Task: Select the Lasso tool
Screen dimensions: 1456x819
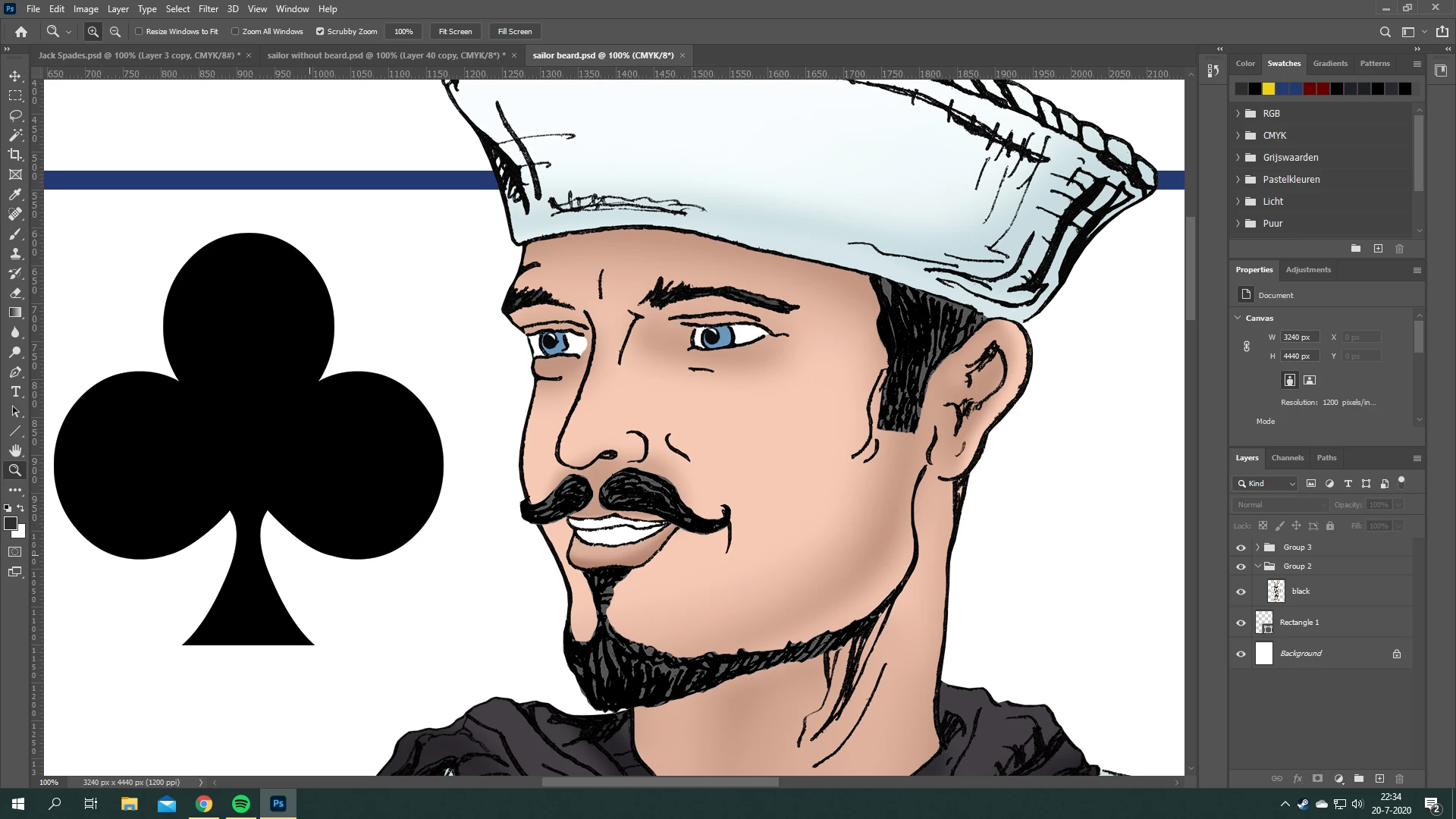Action: click(x=15, y=115)
